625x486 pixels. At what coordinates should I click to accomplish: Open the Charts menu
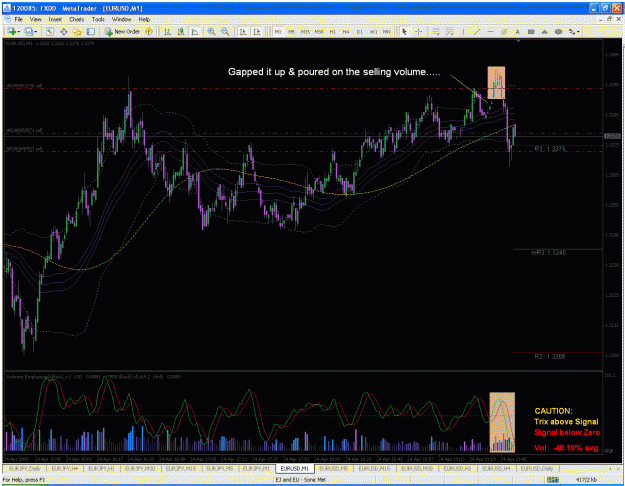(x=77, y=19)
